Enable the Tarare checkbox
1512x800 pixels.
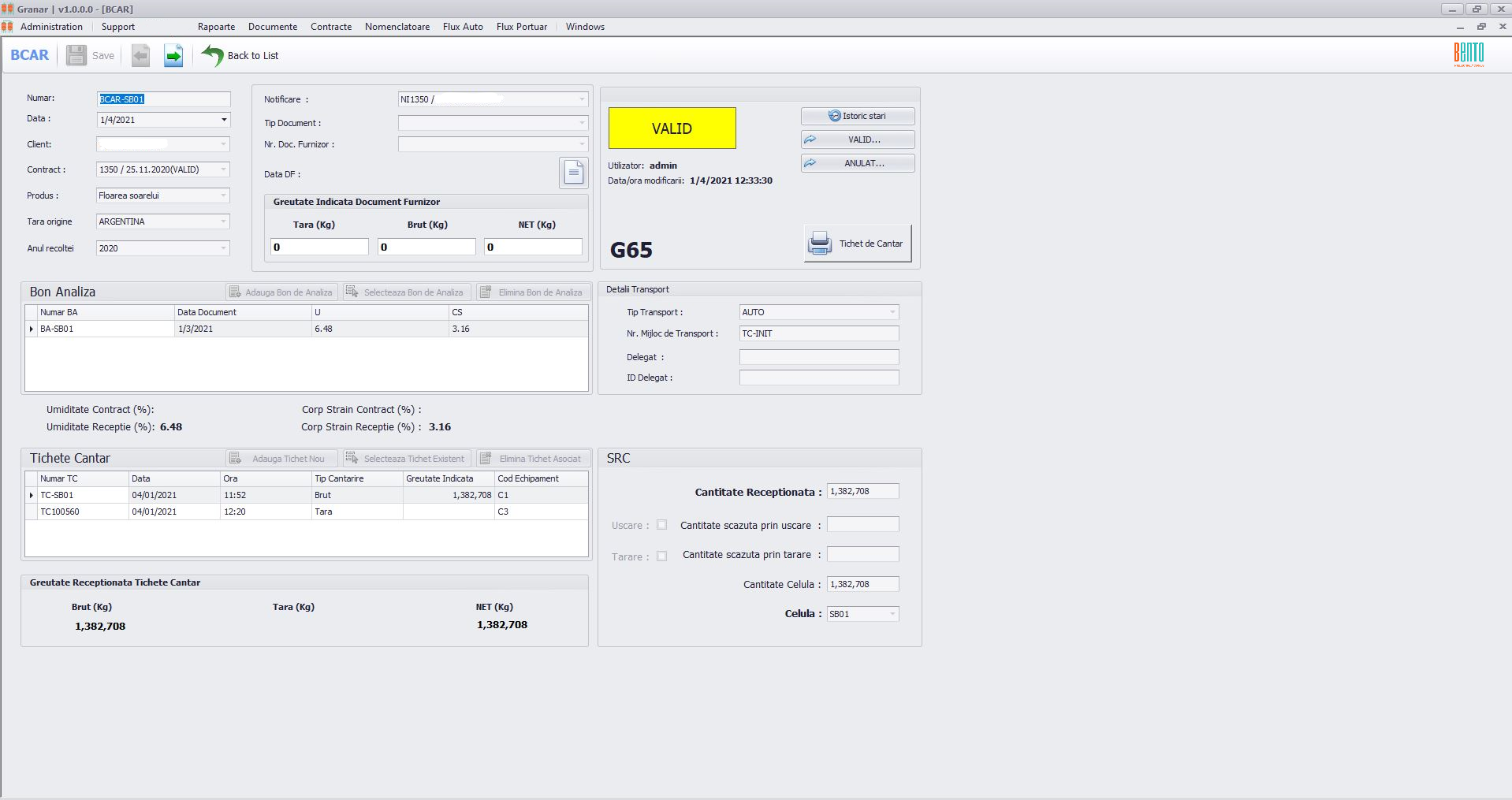click(x=661, y=556)
